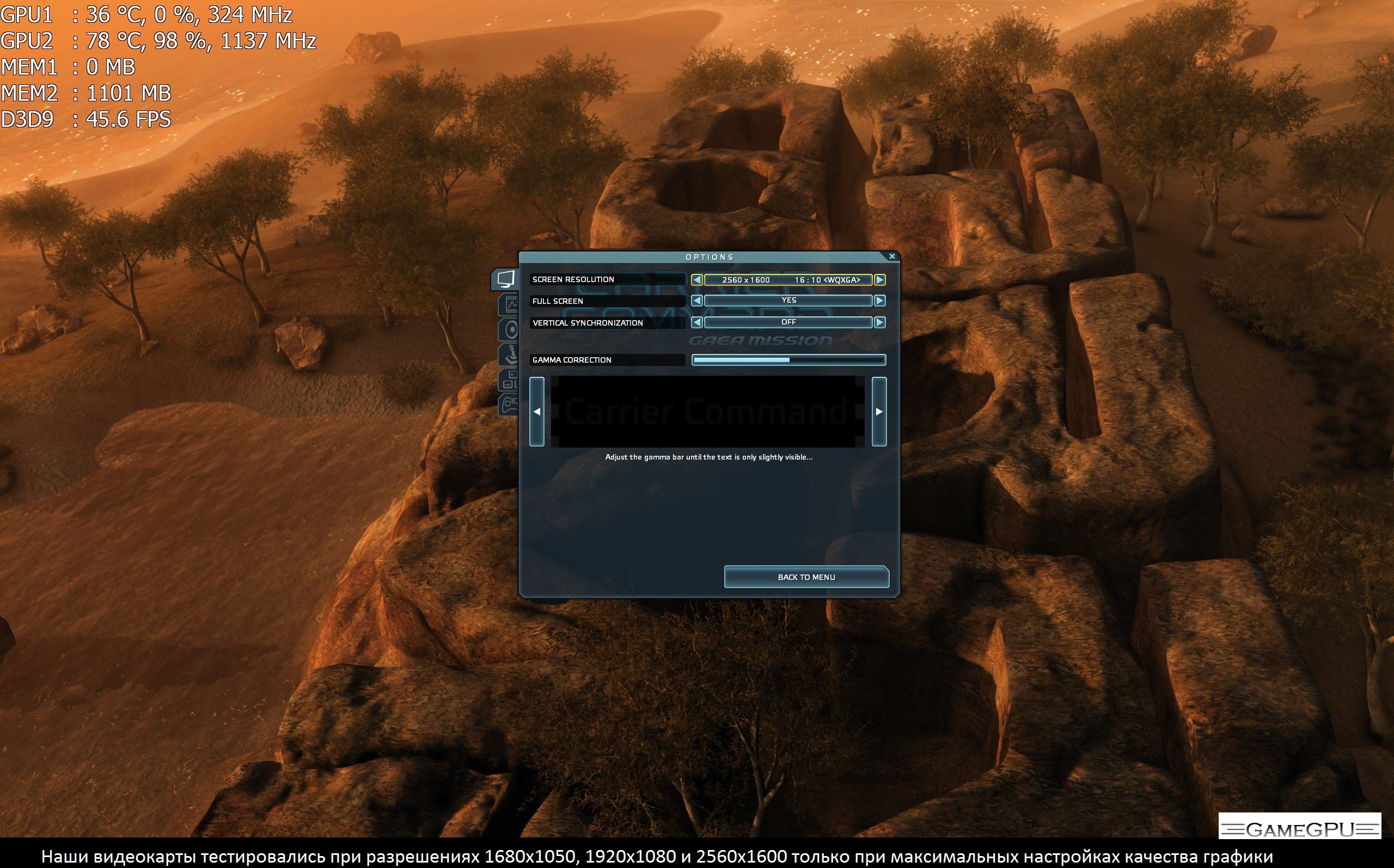
Task: Open the joystick controls tab
Action: [x=509, y=355]
